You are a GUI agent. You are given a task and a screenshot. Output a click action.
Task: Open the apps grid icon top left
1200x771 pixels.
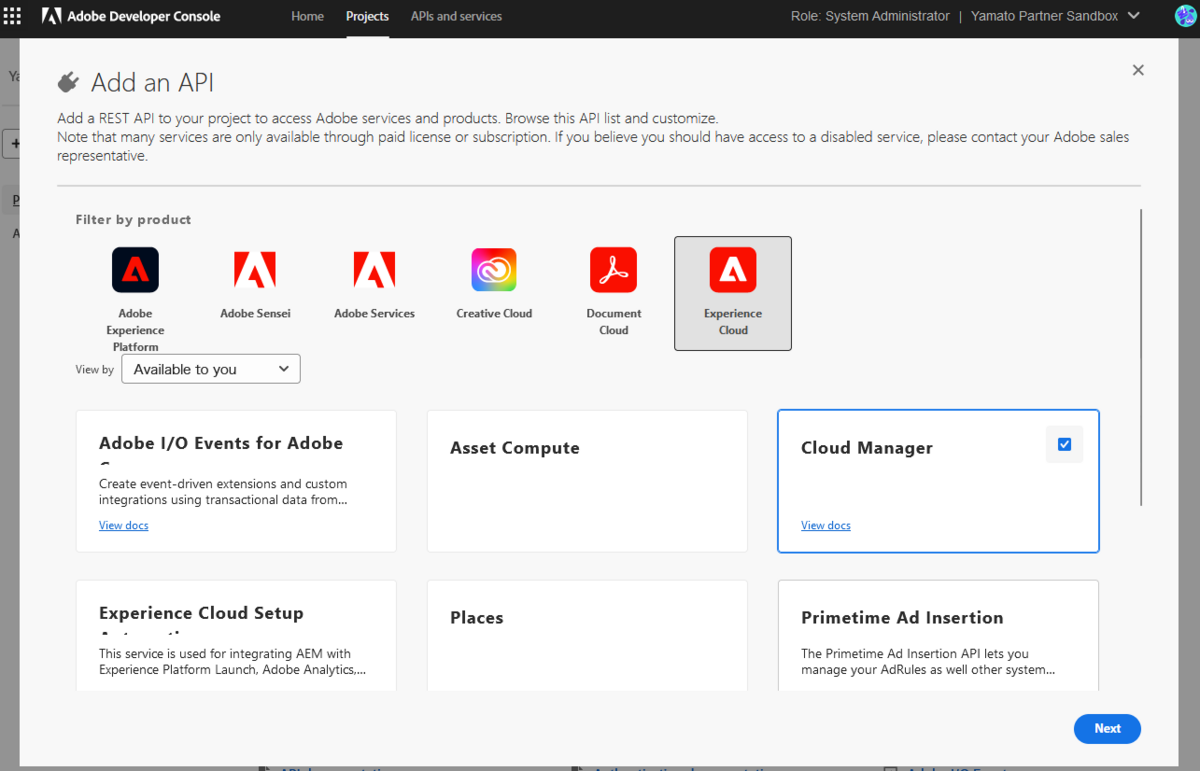(12, 16)
